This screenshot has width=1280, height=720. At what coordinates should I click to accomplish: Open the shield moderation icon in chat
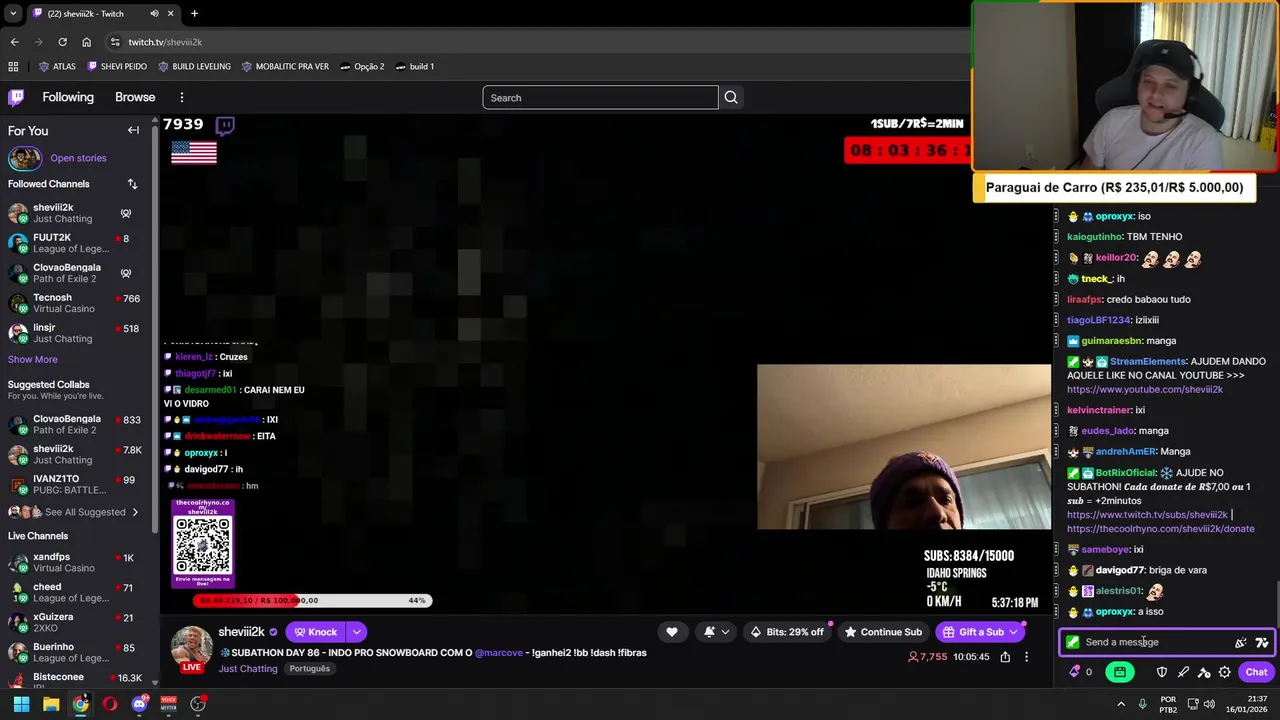point(1162,672)
